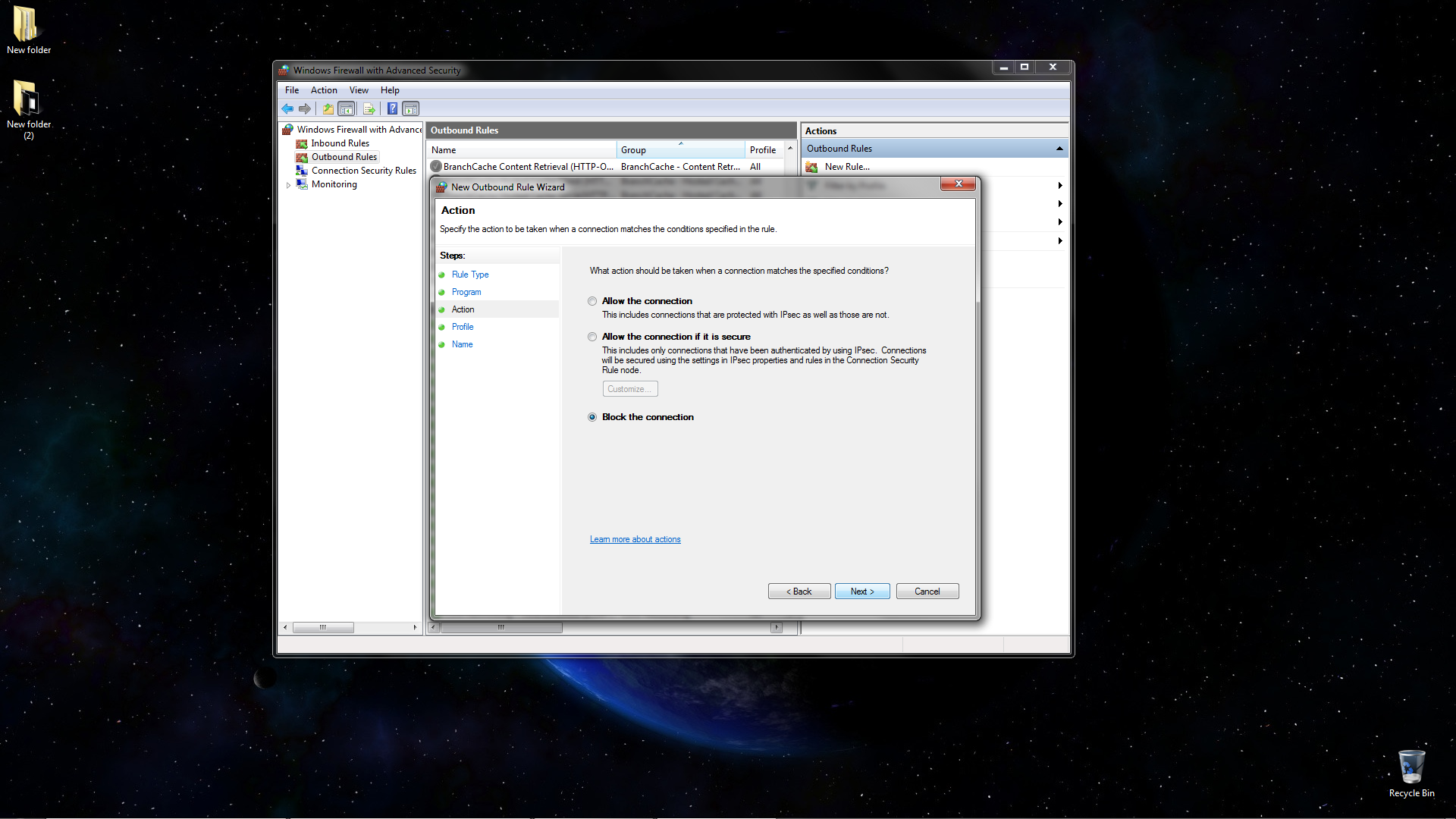Click the Export List toolbar icon
This screenshot has height=819, width=1456.
(x=369, y=108)
